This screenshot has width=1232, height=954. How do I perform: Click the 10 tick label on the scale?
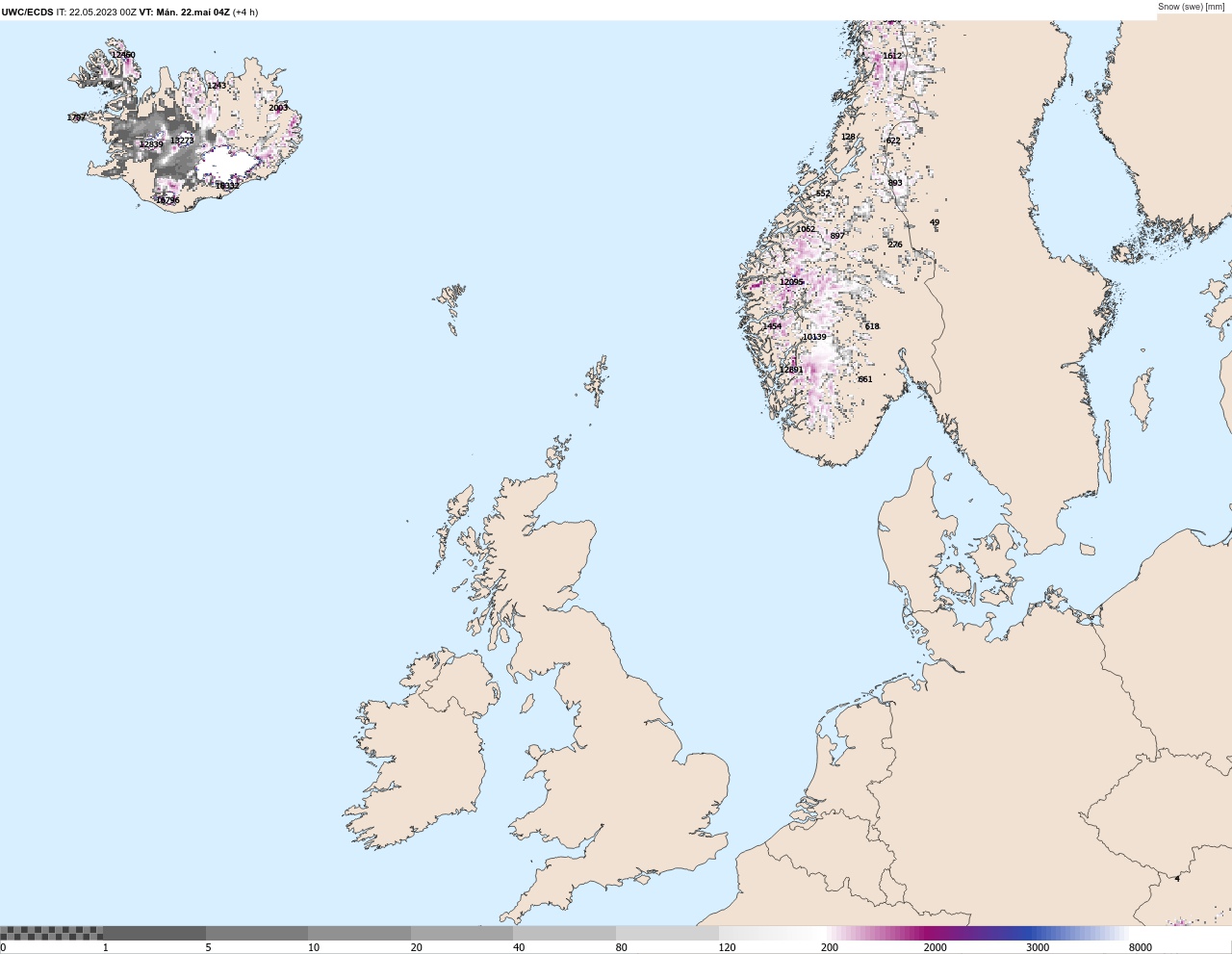(x=314, y=947)
